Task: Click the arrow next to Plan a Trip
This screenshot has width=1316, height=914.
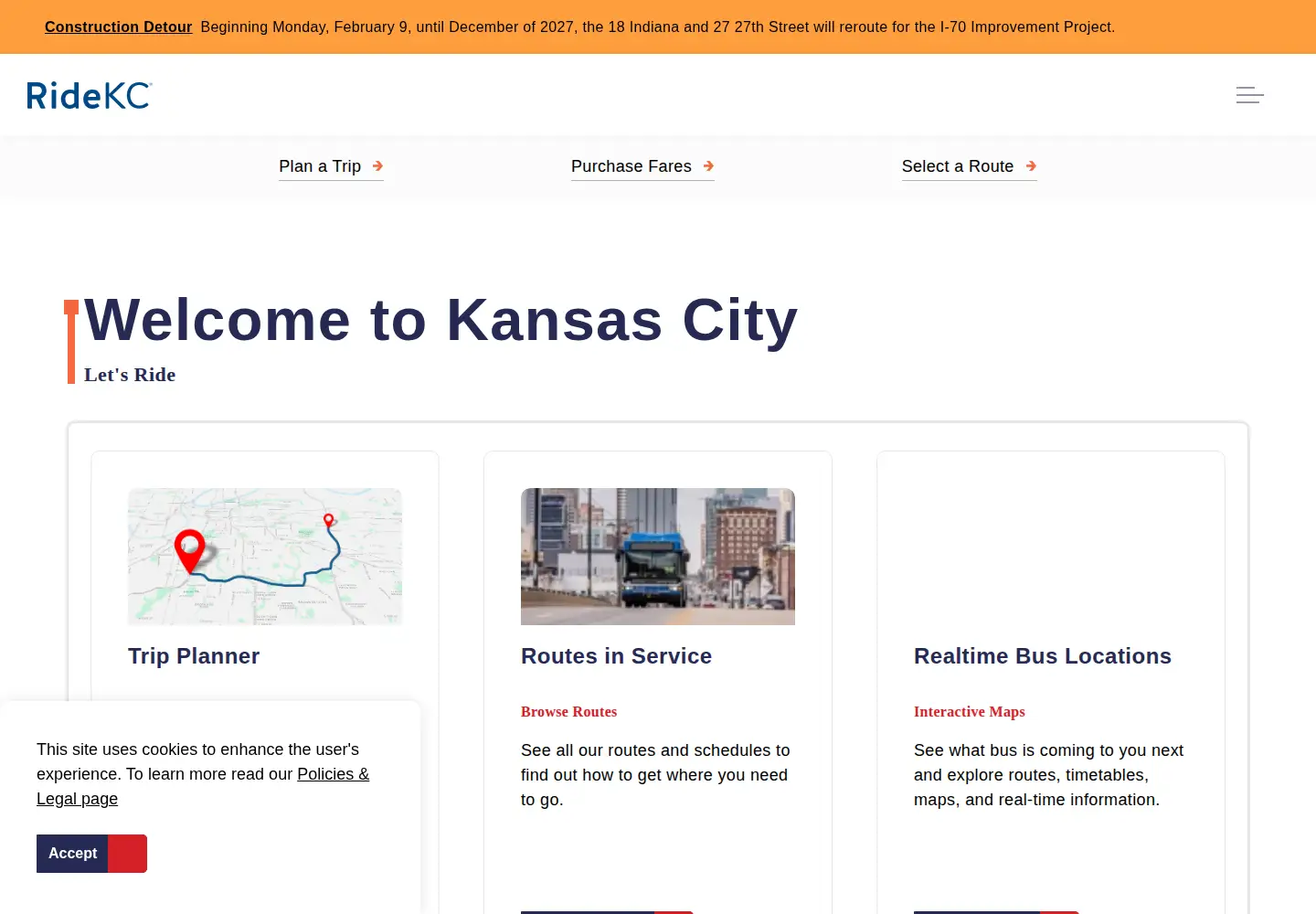Action: pyautogui.click(x=377, y=166)
